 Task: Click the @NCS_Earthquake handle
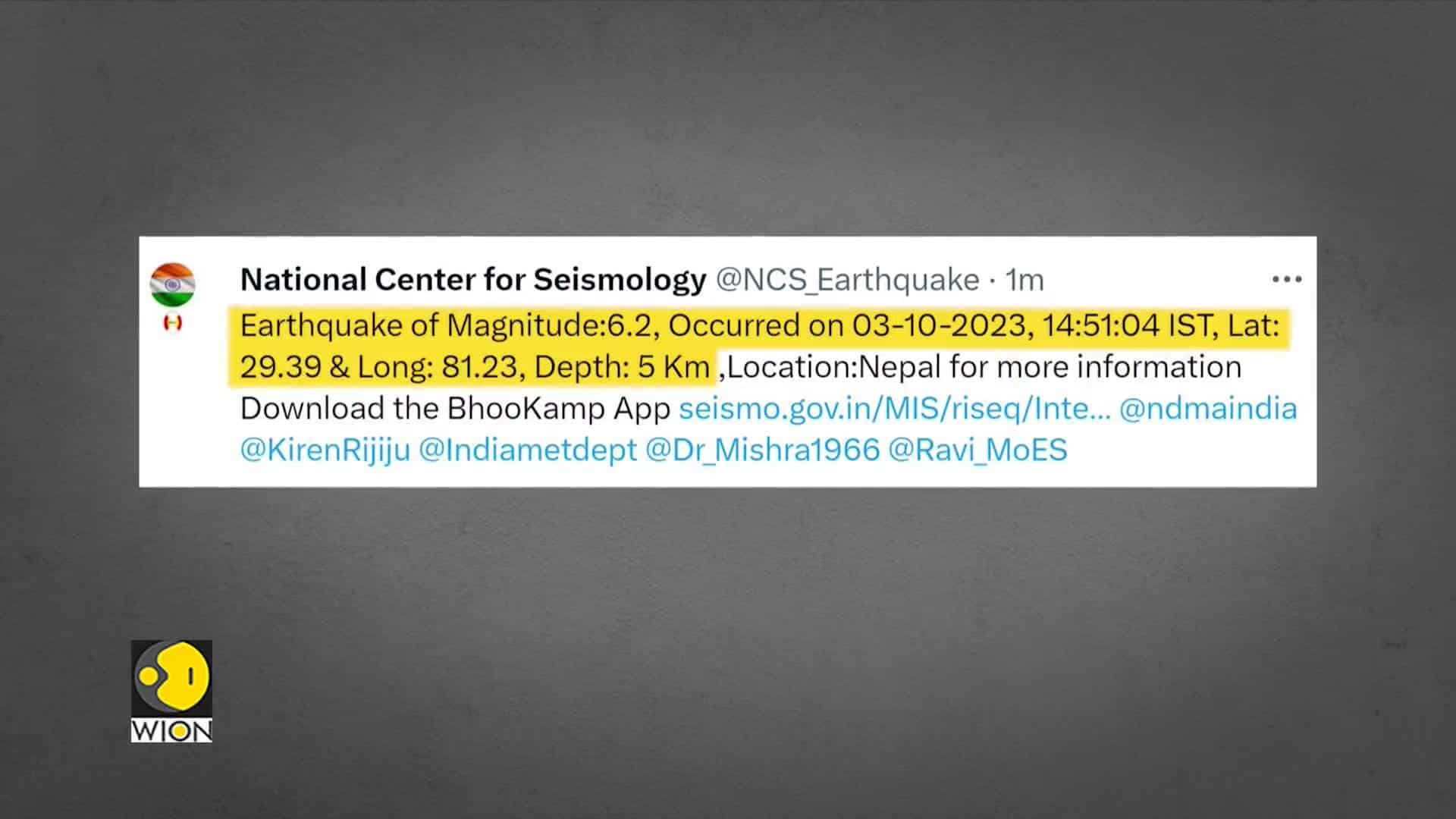click(848, 280)
